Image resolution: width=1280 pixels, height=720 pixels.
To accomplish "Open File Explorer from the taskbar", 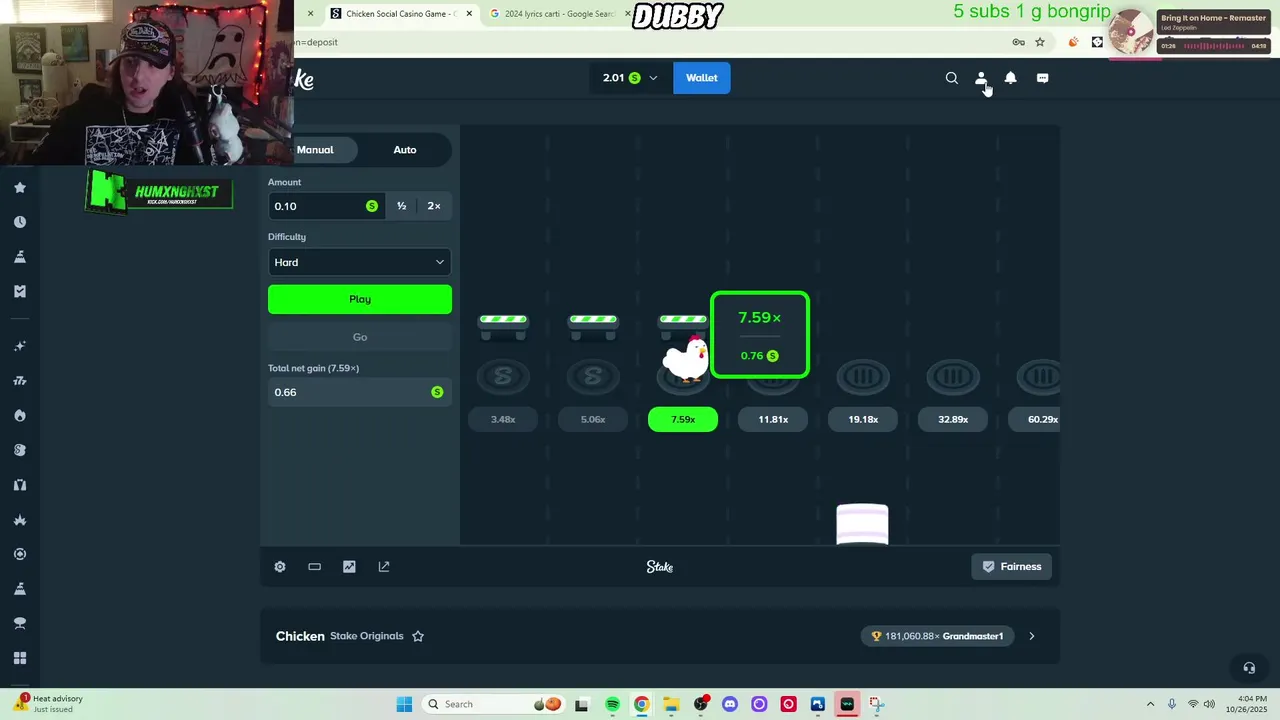I will pos(671,704).
